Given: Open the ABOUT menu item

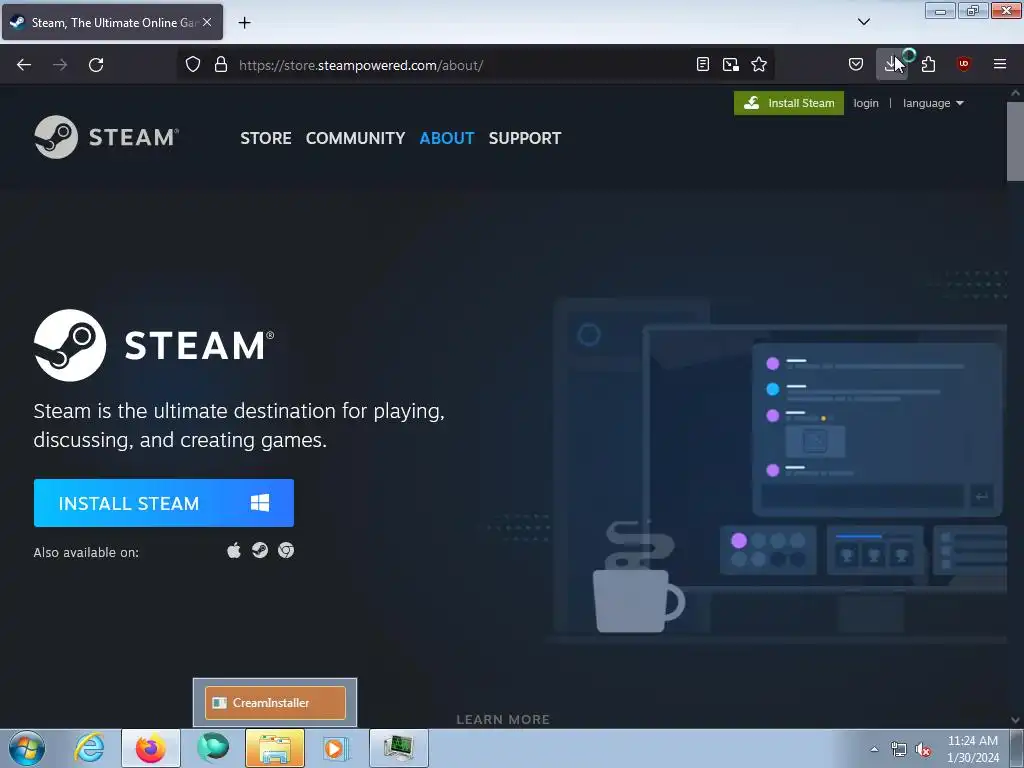Looking at the screenshot, I should coord(447,138).
